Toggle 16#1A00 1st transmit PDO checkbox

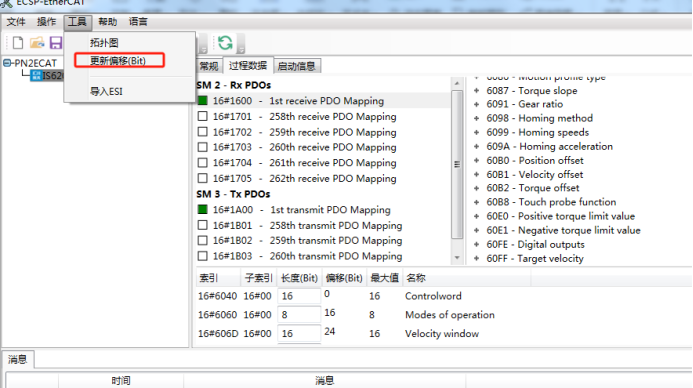coord(202,209)
